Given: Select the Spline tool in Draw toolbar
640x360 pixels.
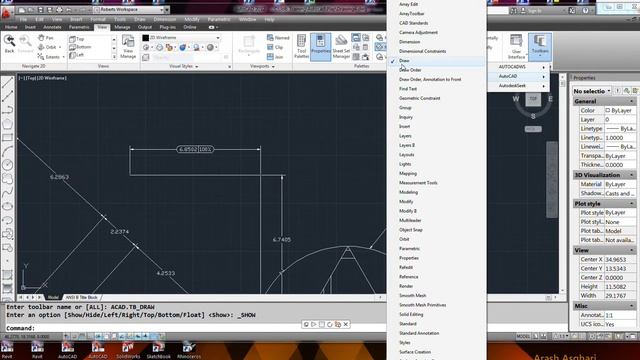Looking at the screenshot, I should pos(7,192).
